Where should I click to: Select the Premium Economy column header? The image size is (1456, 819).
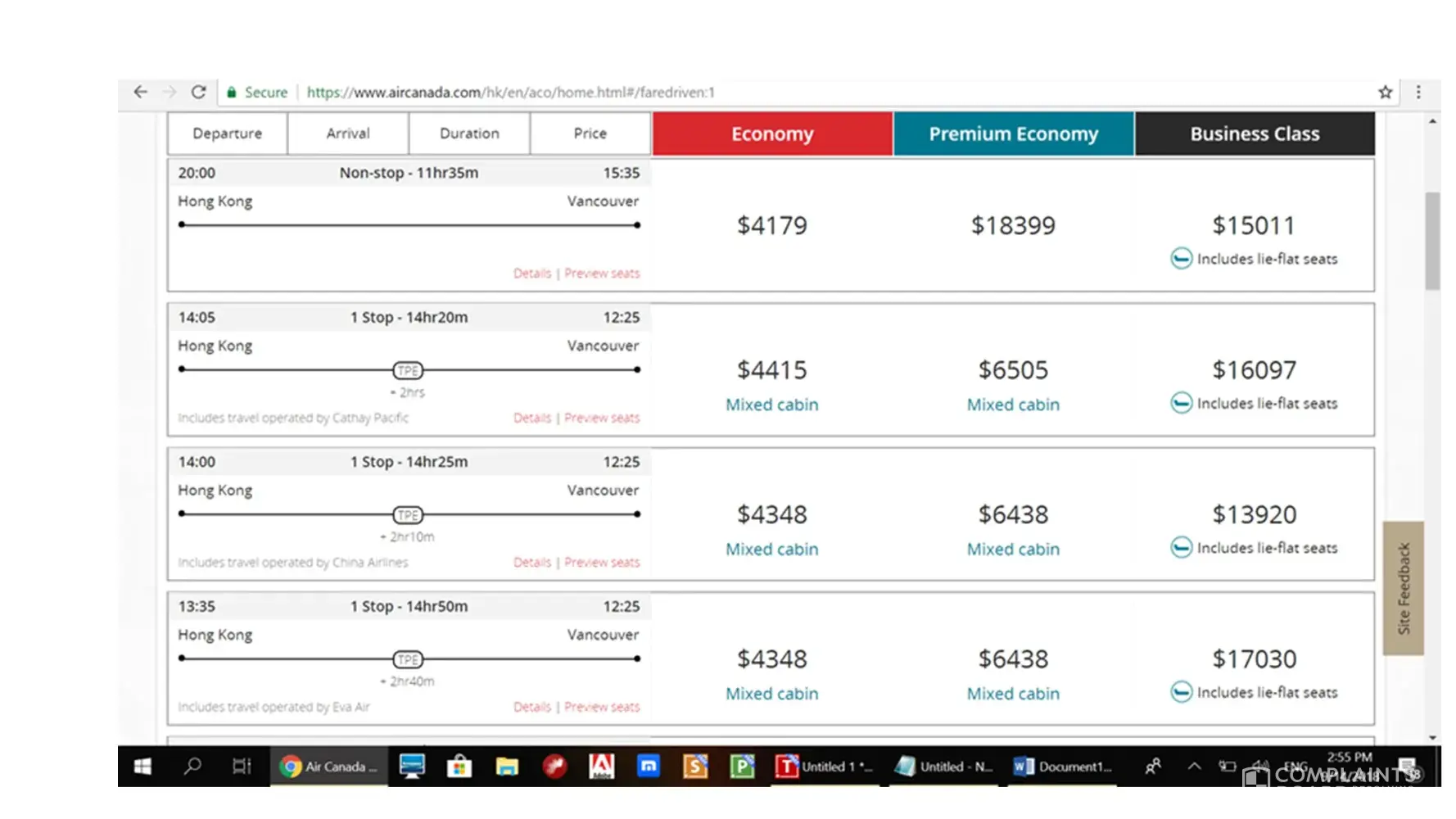coord(1014,133)
